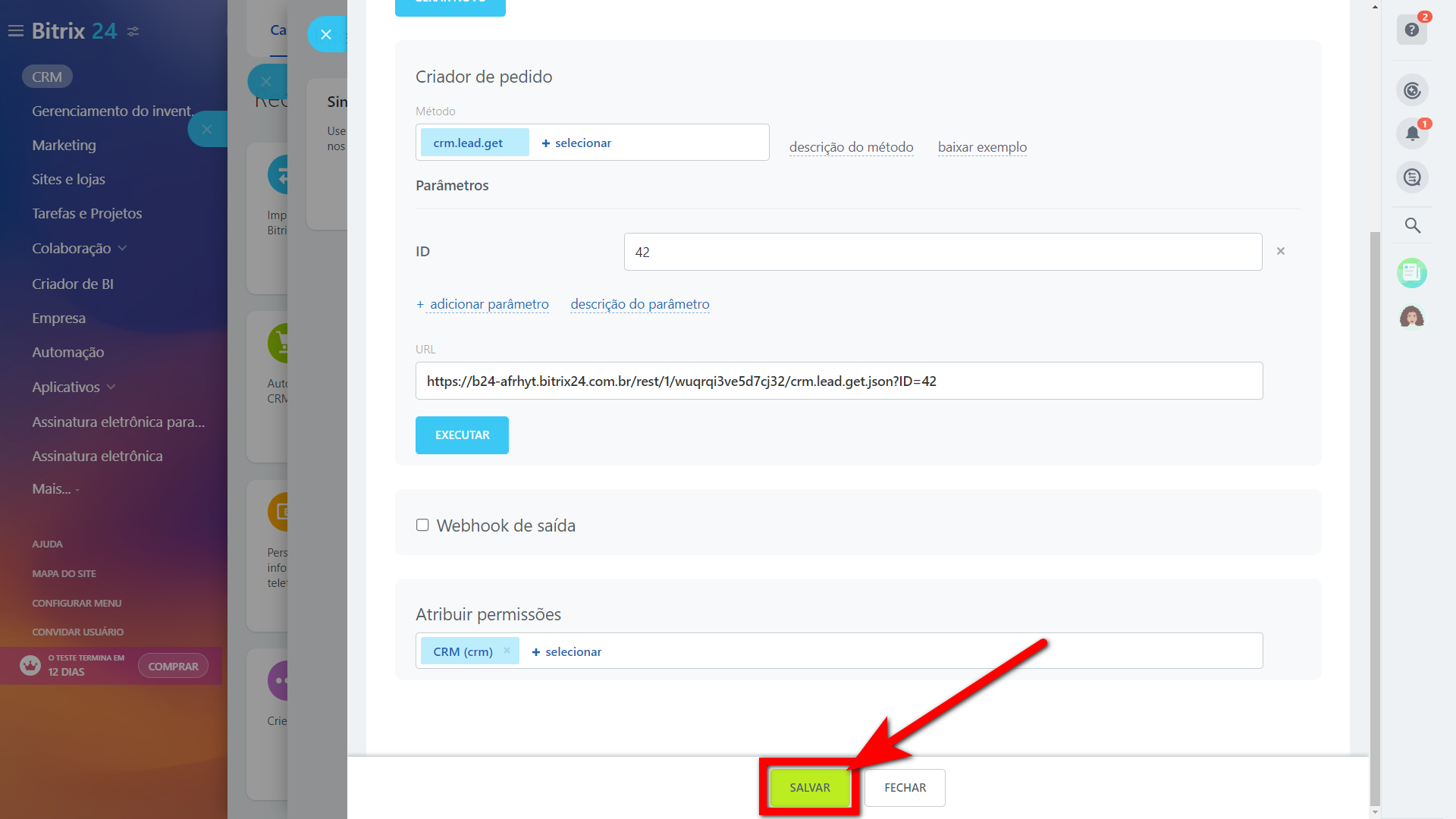The width and height of the screenshot is (1456, 819).
Task: Remove the CRM (crm) permission tag
Action: pyautogui.click(x=507, y=651)
